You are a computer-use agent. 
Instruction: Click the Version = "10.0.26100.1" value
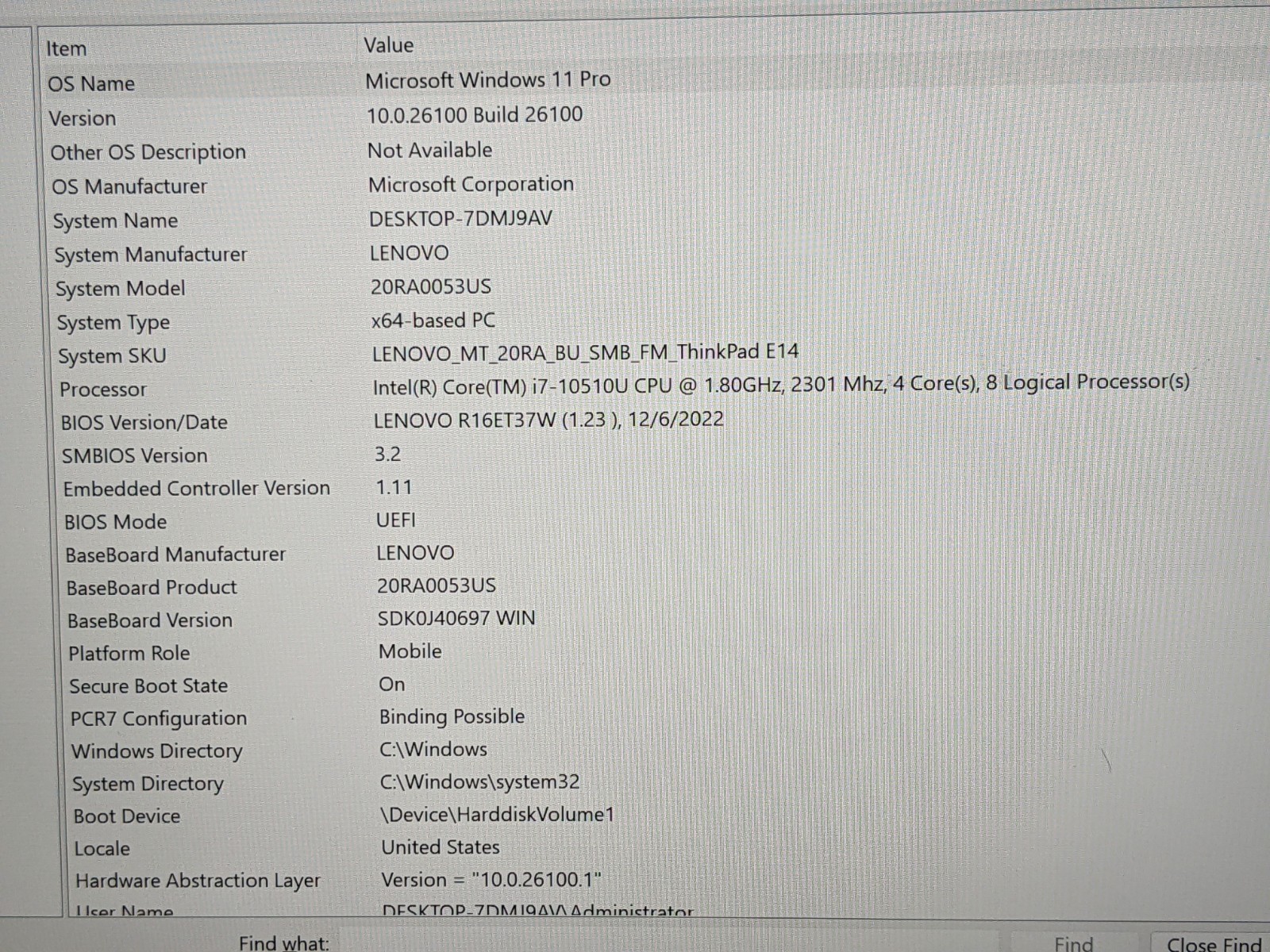491,880
